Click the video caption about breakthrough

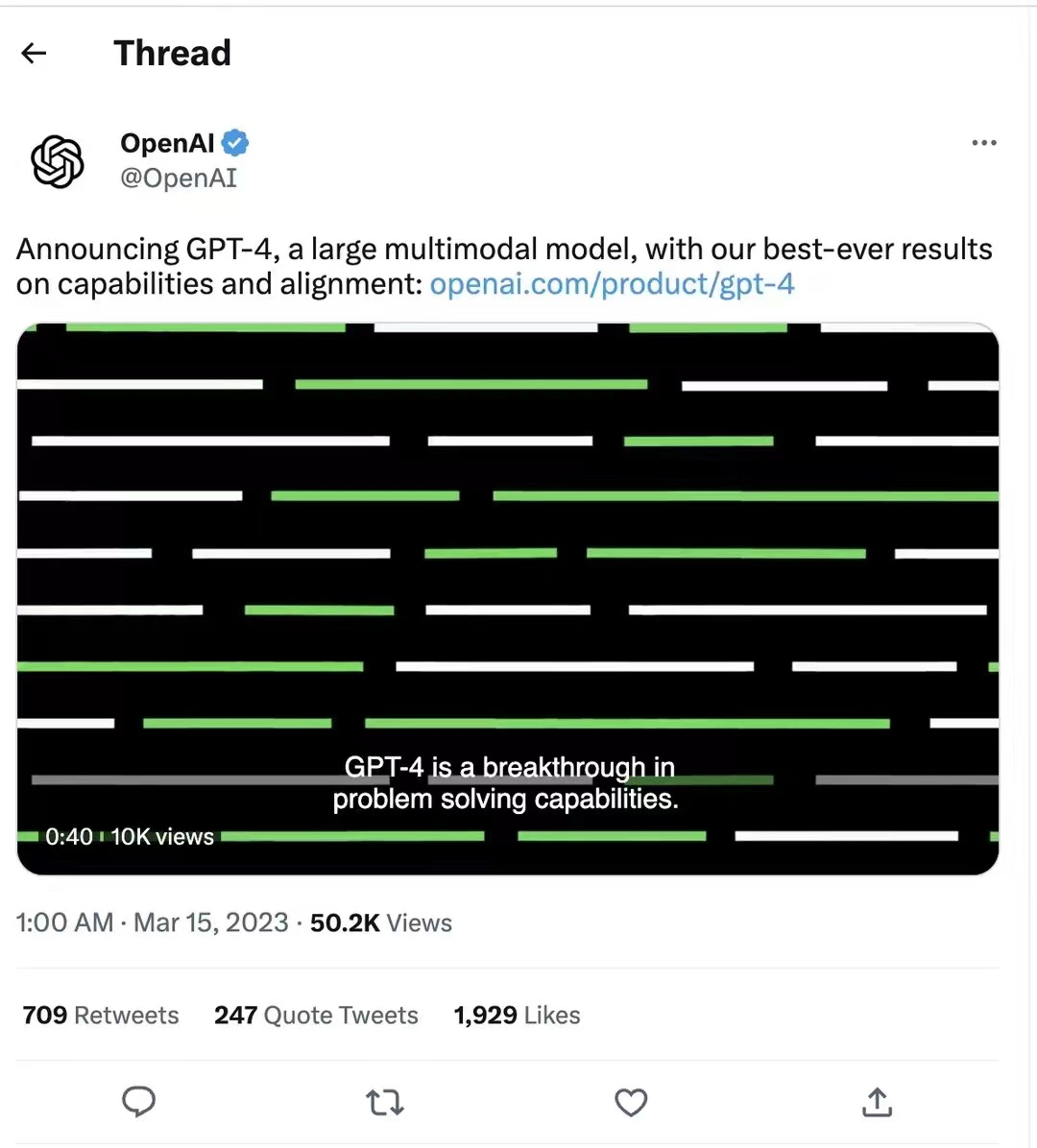505,782
